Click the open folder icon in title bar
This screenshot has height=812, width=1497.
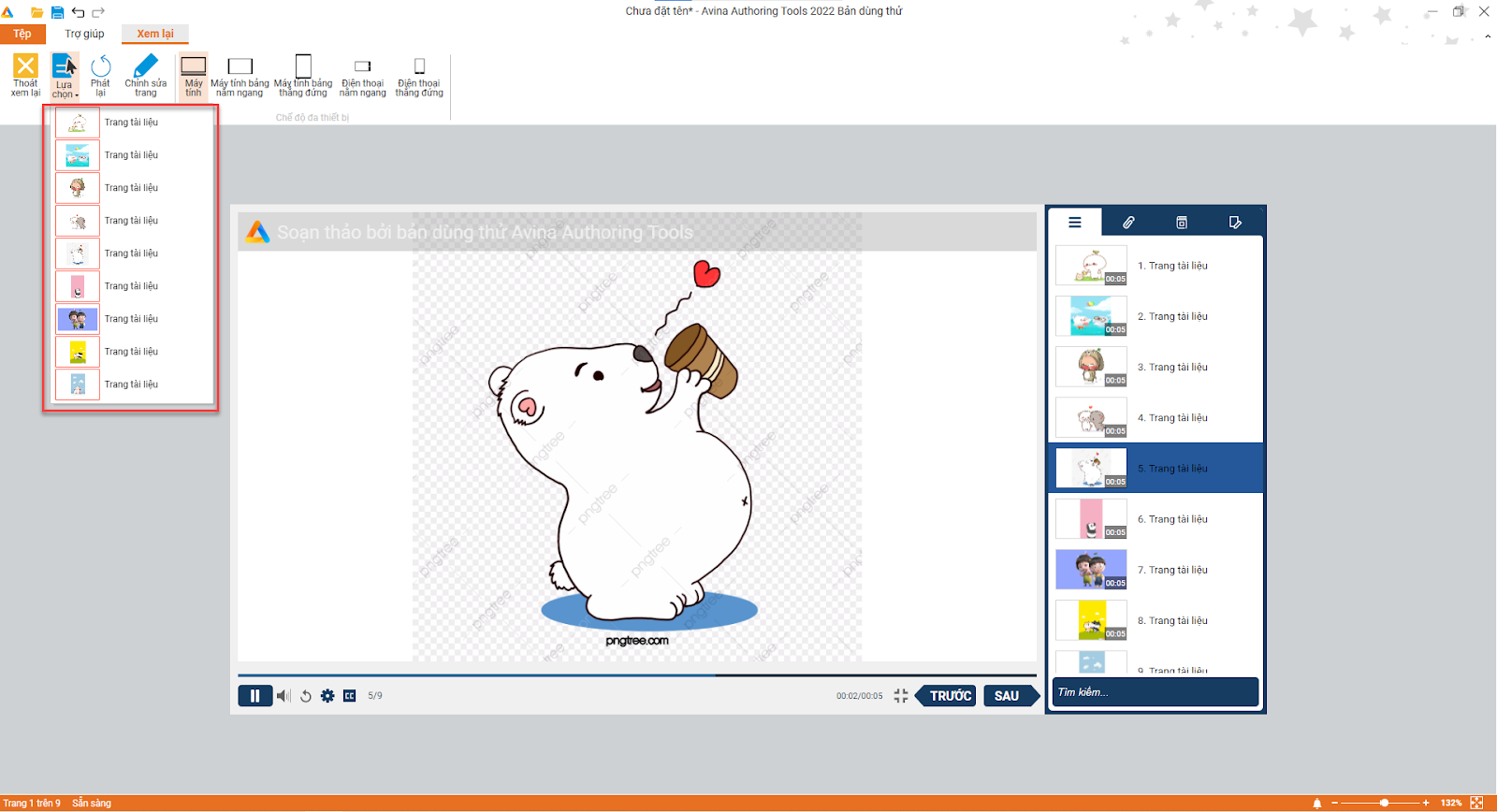pos(37,12)
